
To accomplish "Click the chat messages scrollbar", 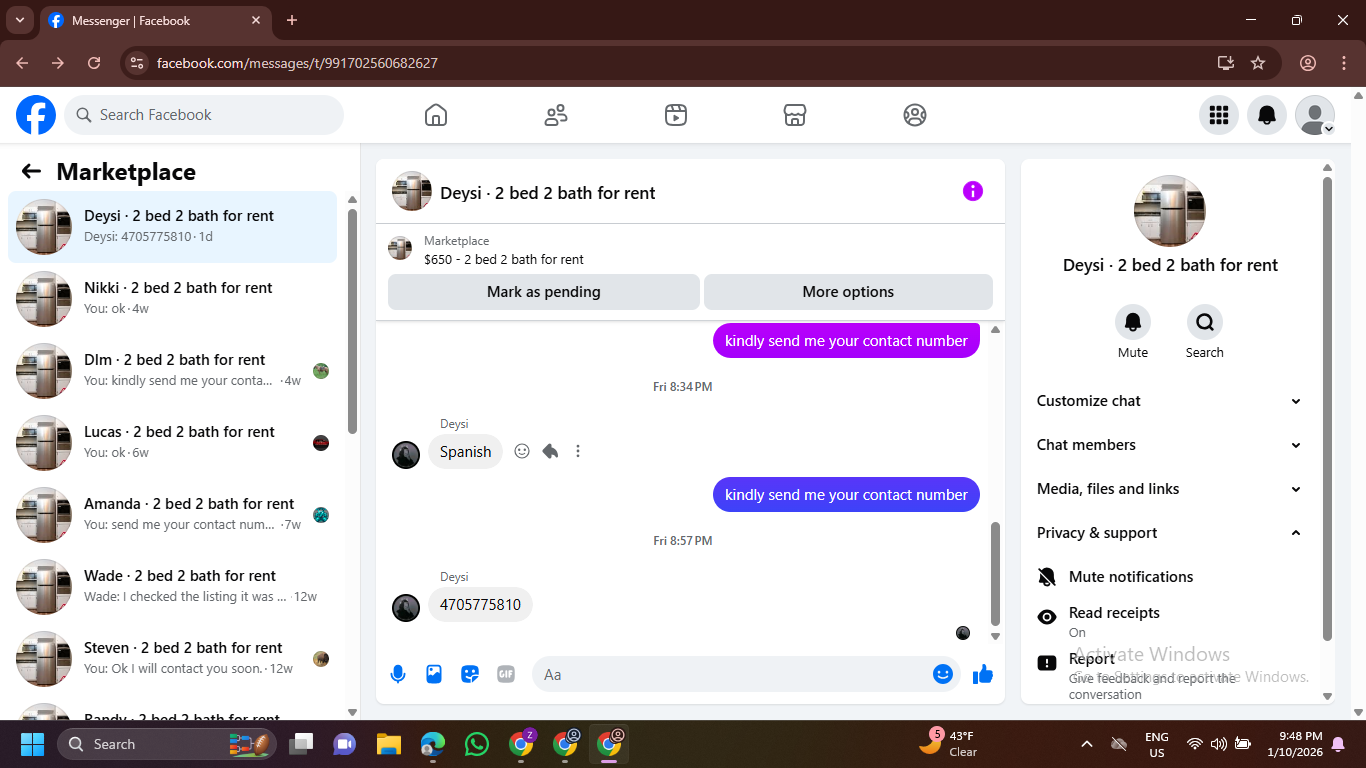I will [x=995, y=573].
